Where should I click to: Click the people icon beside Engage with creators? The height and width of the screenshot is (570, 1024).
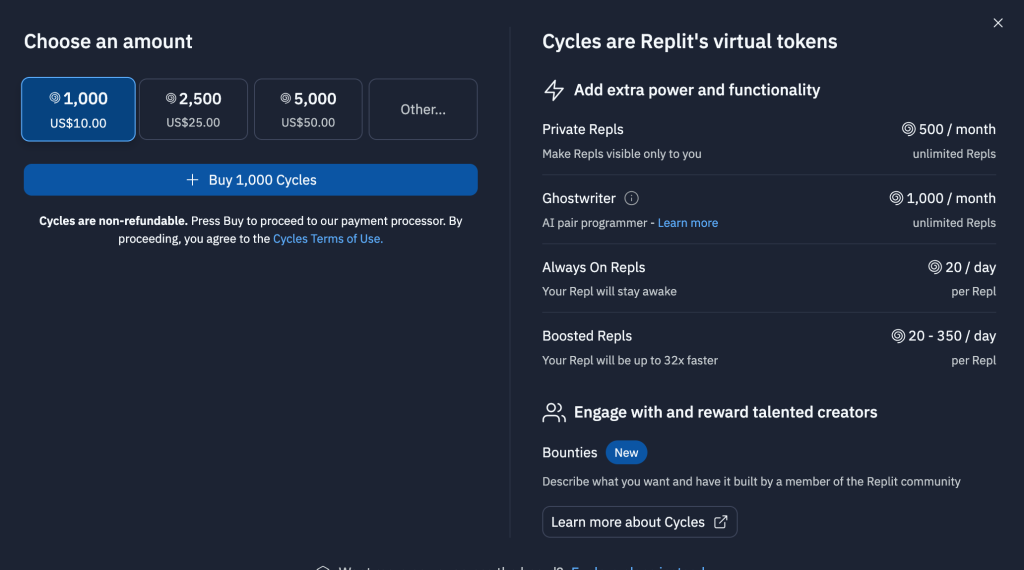pos(554,412)
